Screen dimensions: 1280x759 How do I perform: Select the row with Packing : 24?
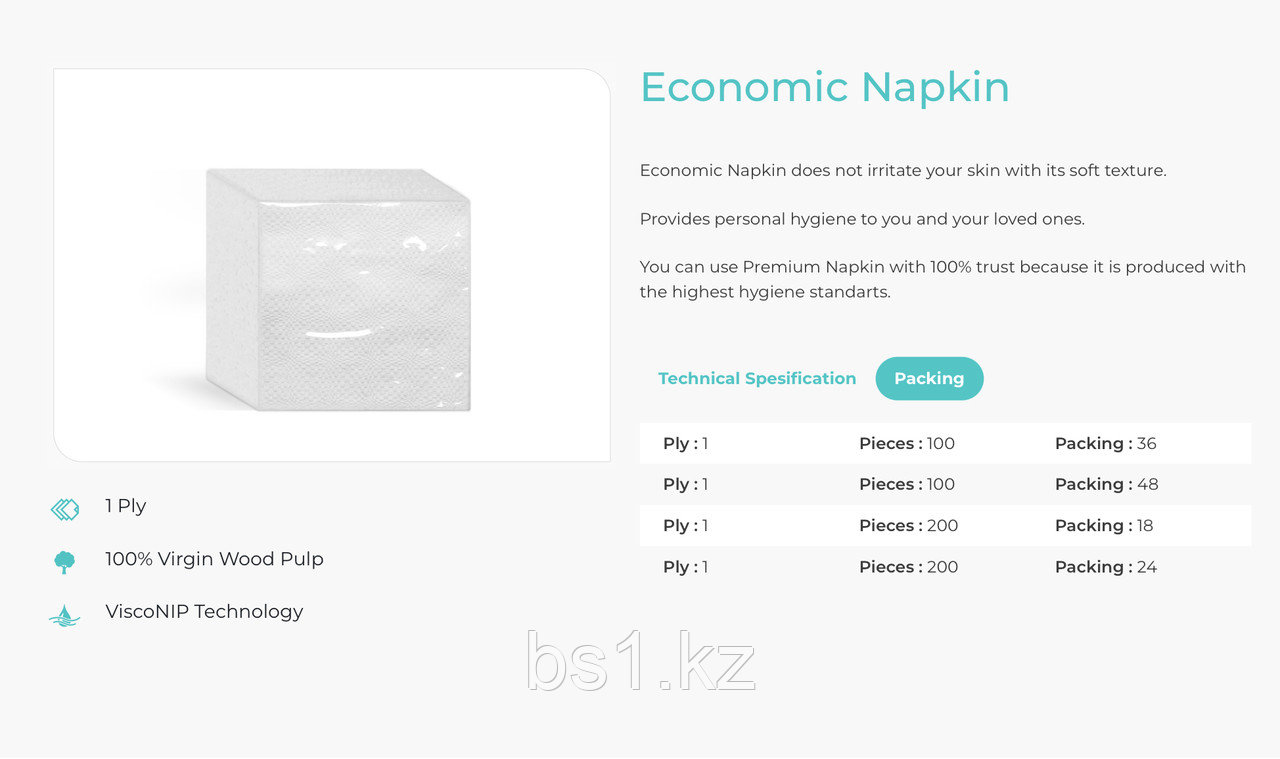pyautogui.click(x=945, y=566)
